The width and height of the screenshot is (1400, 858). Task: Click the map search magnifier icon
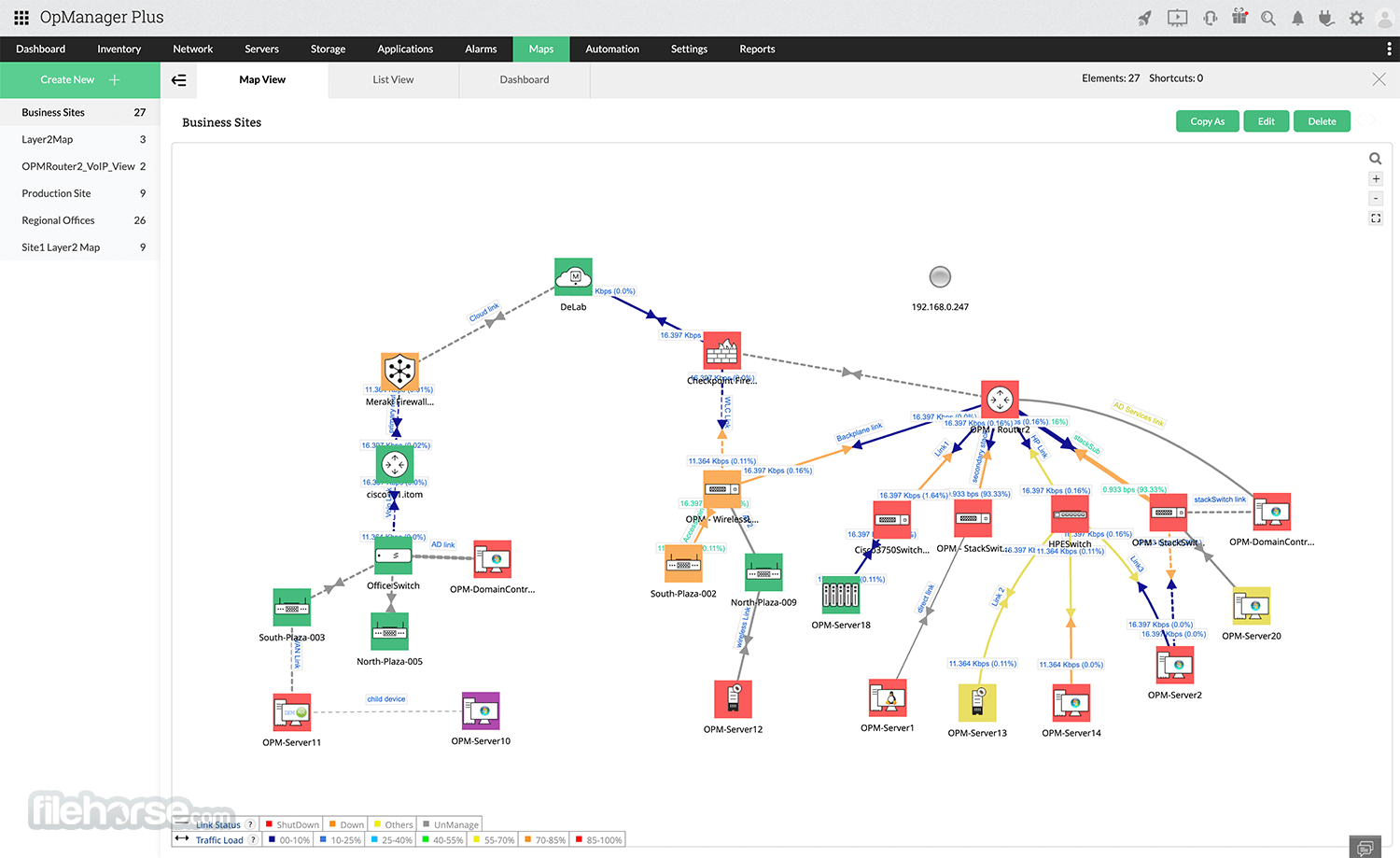pyautogui.click(x=1376, y=159)
